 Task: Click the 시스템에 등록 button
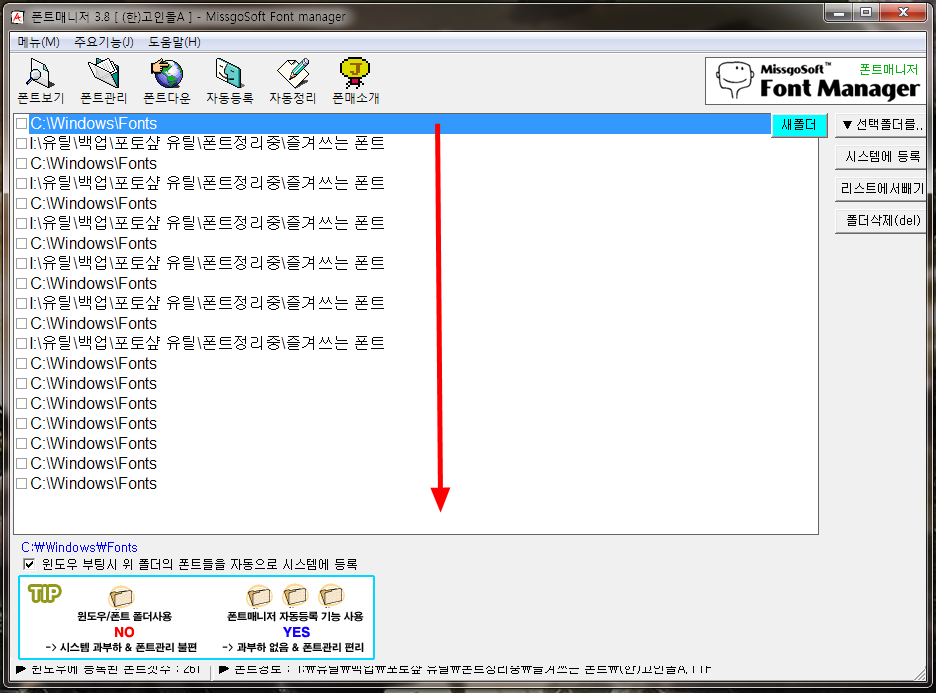[881, 157]
